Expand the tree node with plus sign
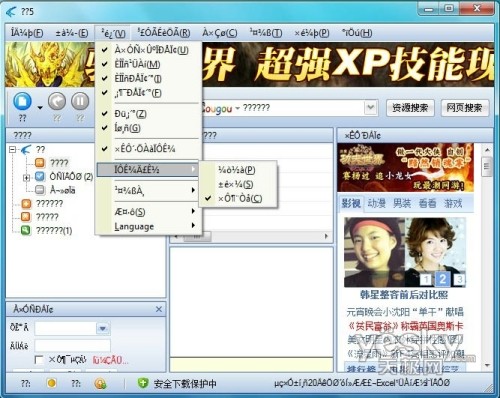 coord(26,177)
